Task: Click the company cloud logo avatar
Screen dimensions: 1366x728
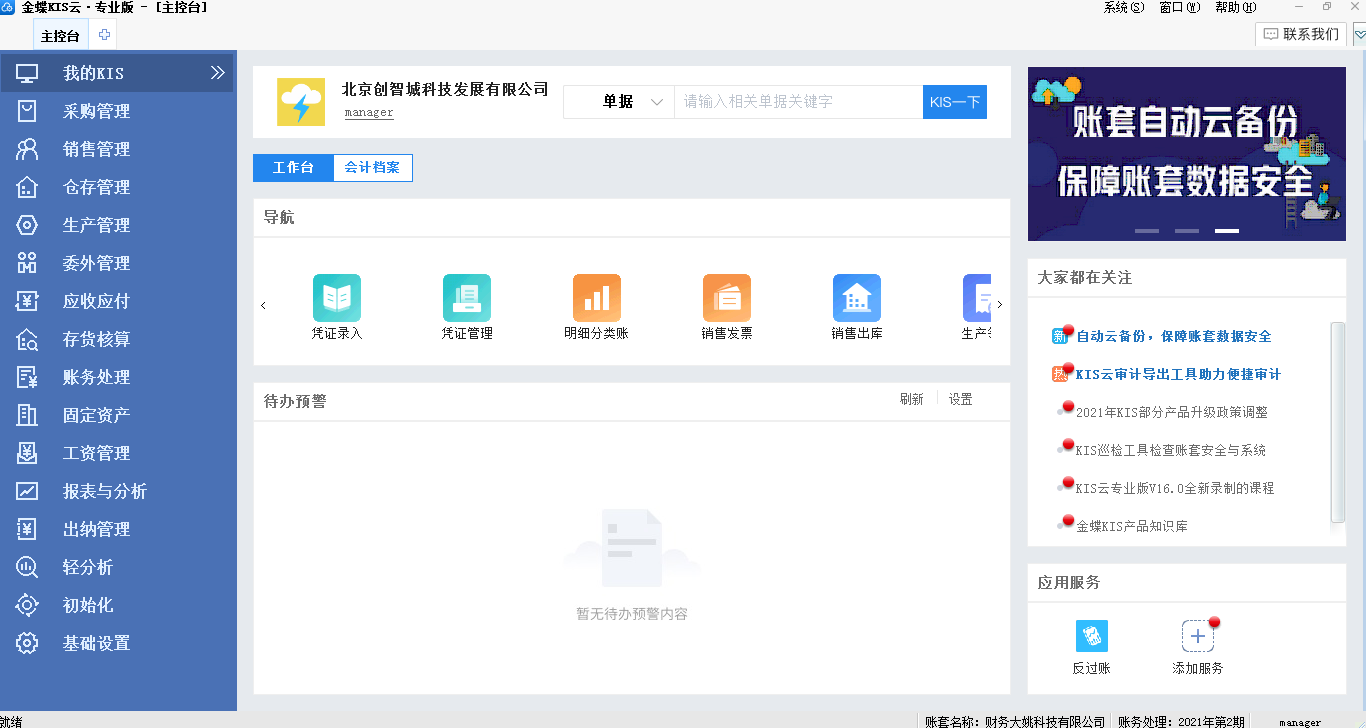Action: pyautogui.click(x=301, y=102)
